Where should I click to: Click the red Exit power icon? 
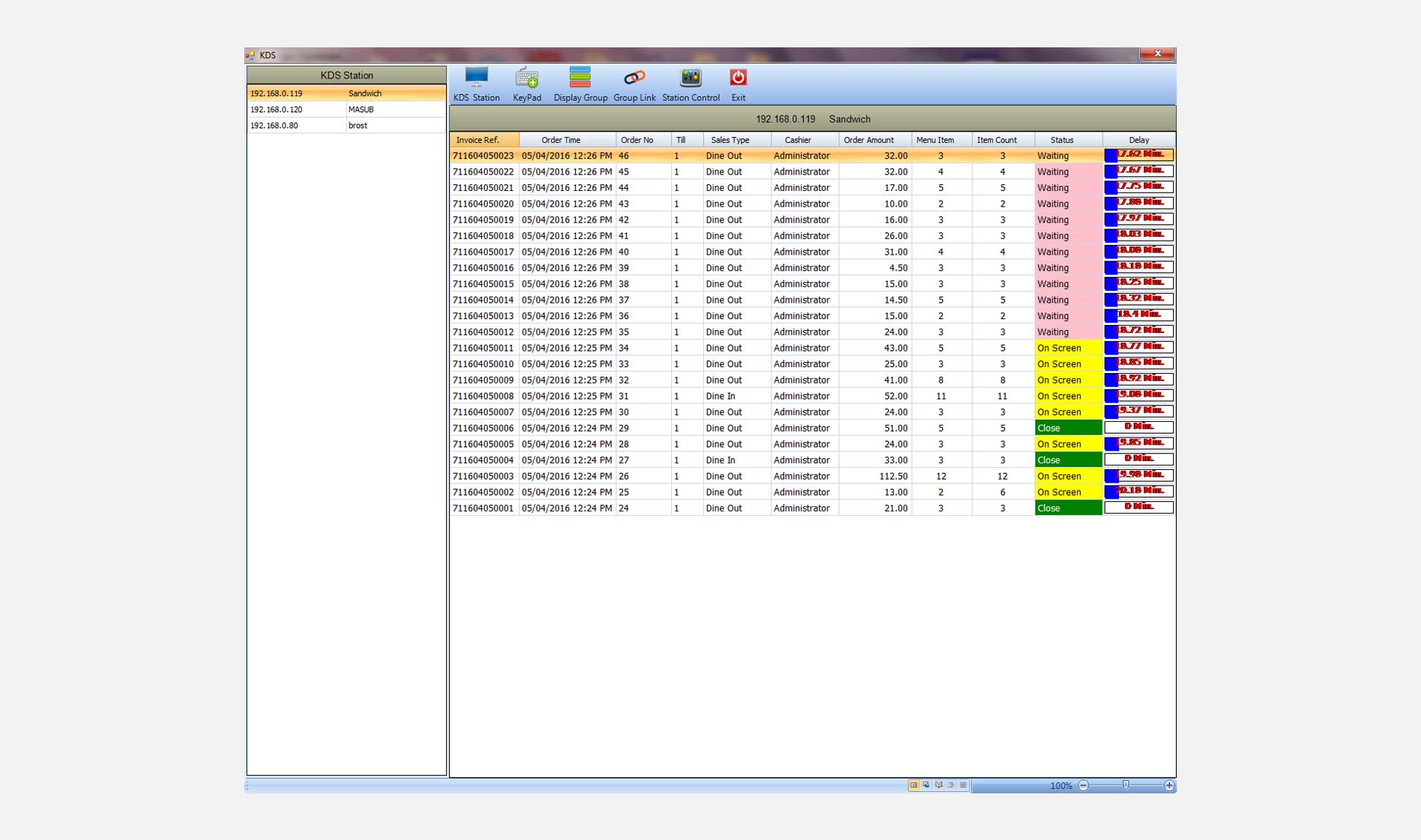(x=738, y=78)
